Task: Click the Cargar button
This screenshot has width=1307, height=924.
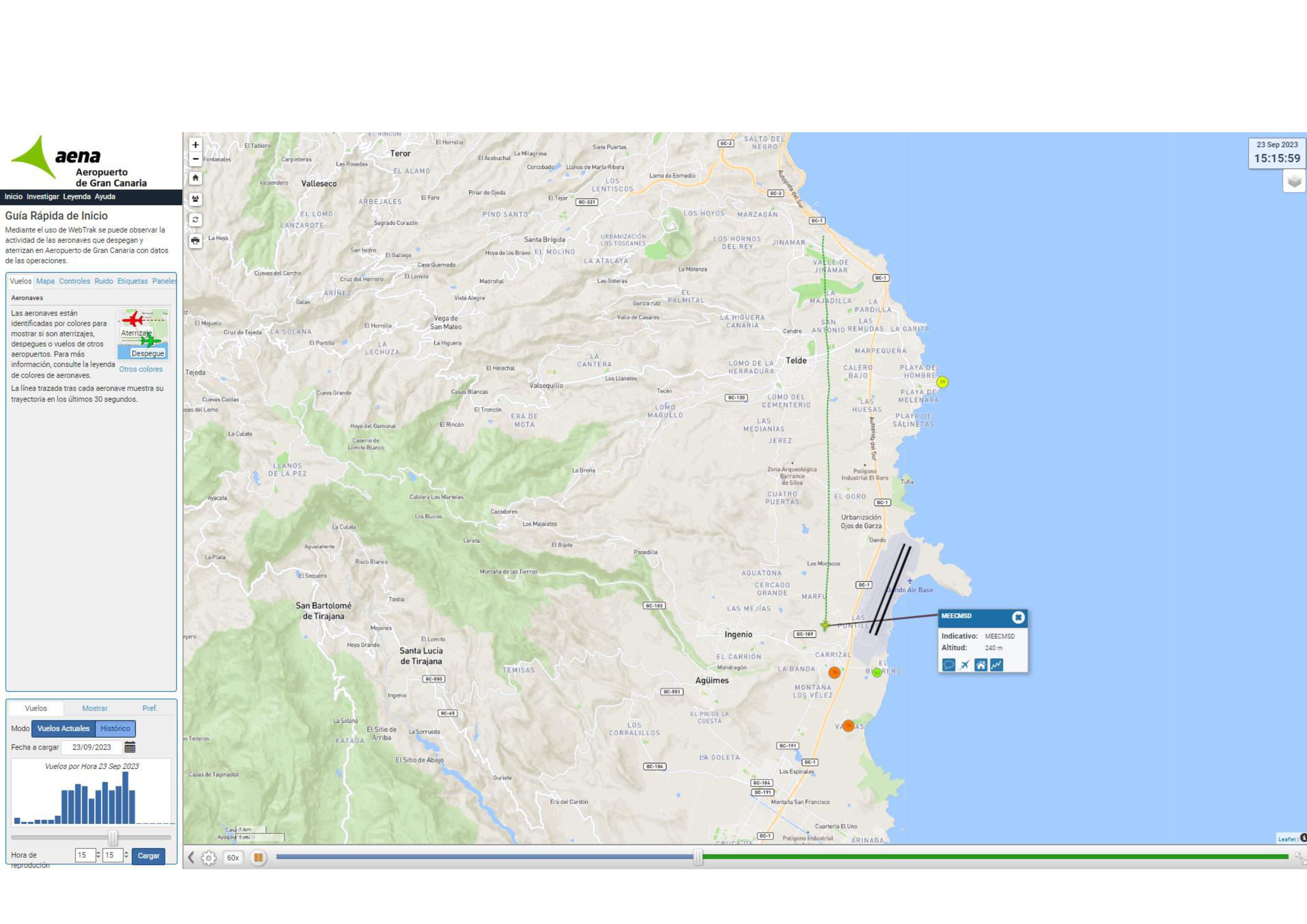Action: click(x=149, y=856)
